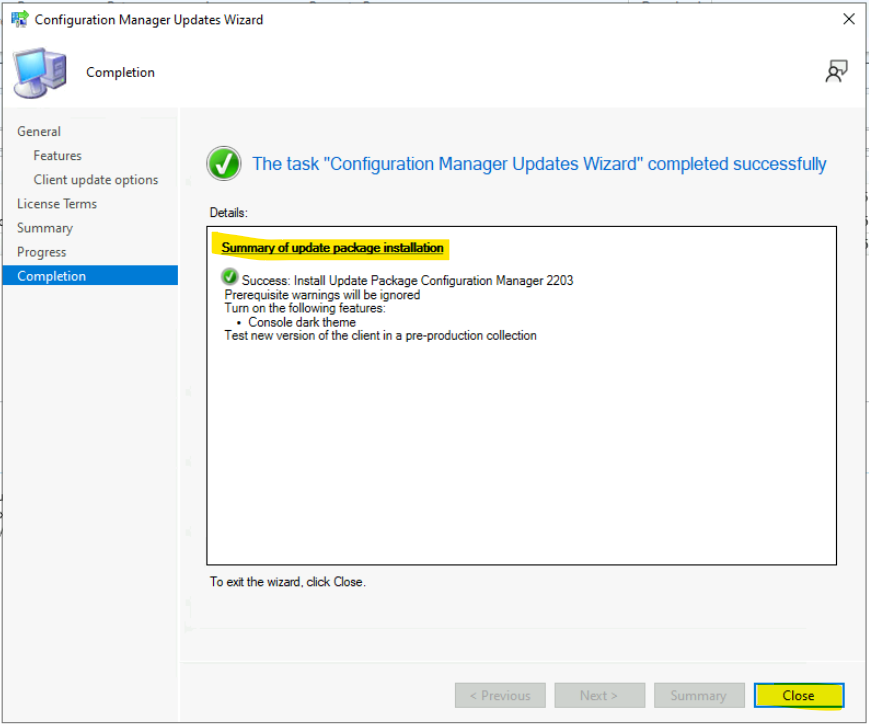Click the computer wizard icon beside Completion
The width and height of the screenshot is (869, 727).
[40, 73]
